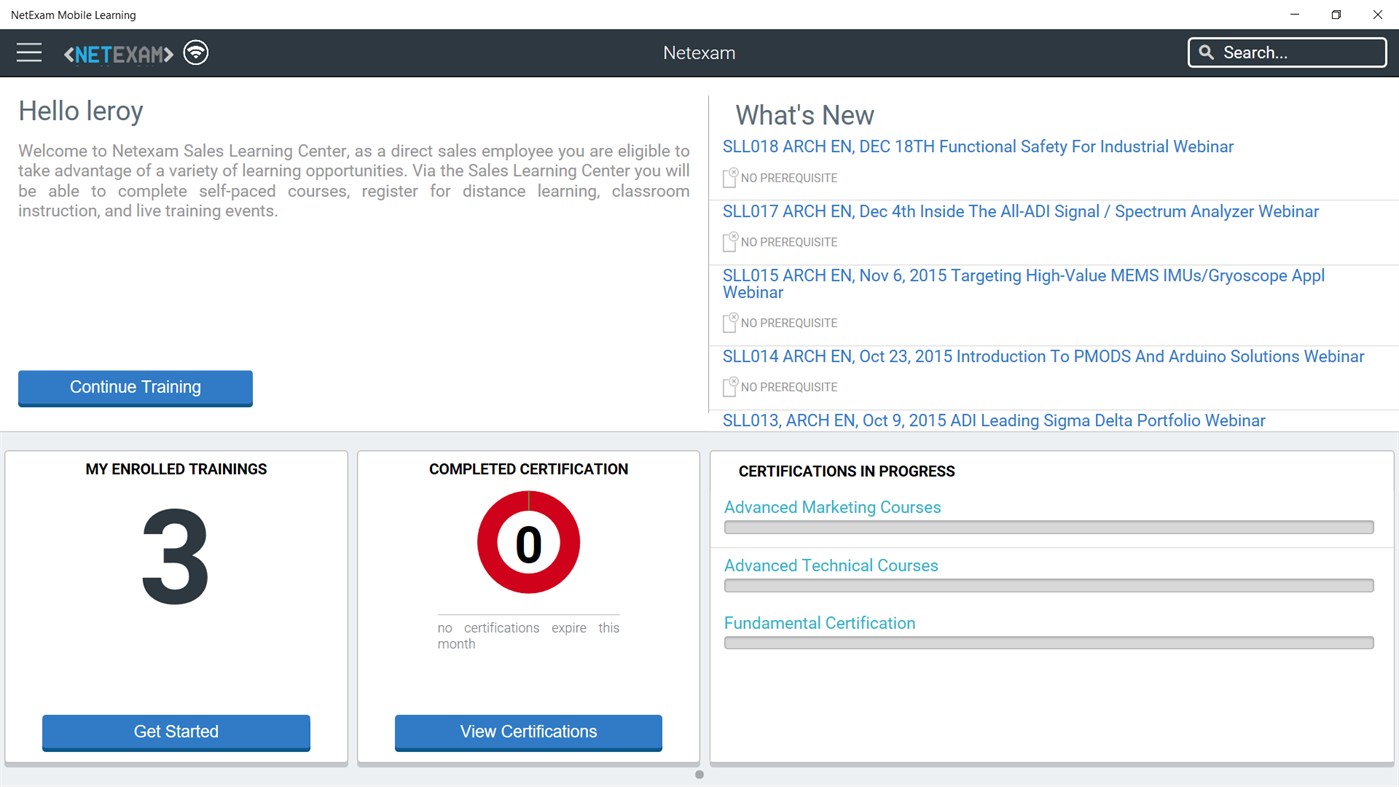
Task: Minimize the NetExam Mobile Learning window
Action: point(1295,15)
